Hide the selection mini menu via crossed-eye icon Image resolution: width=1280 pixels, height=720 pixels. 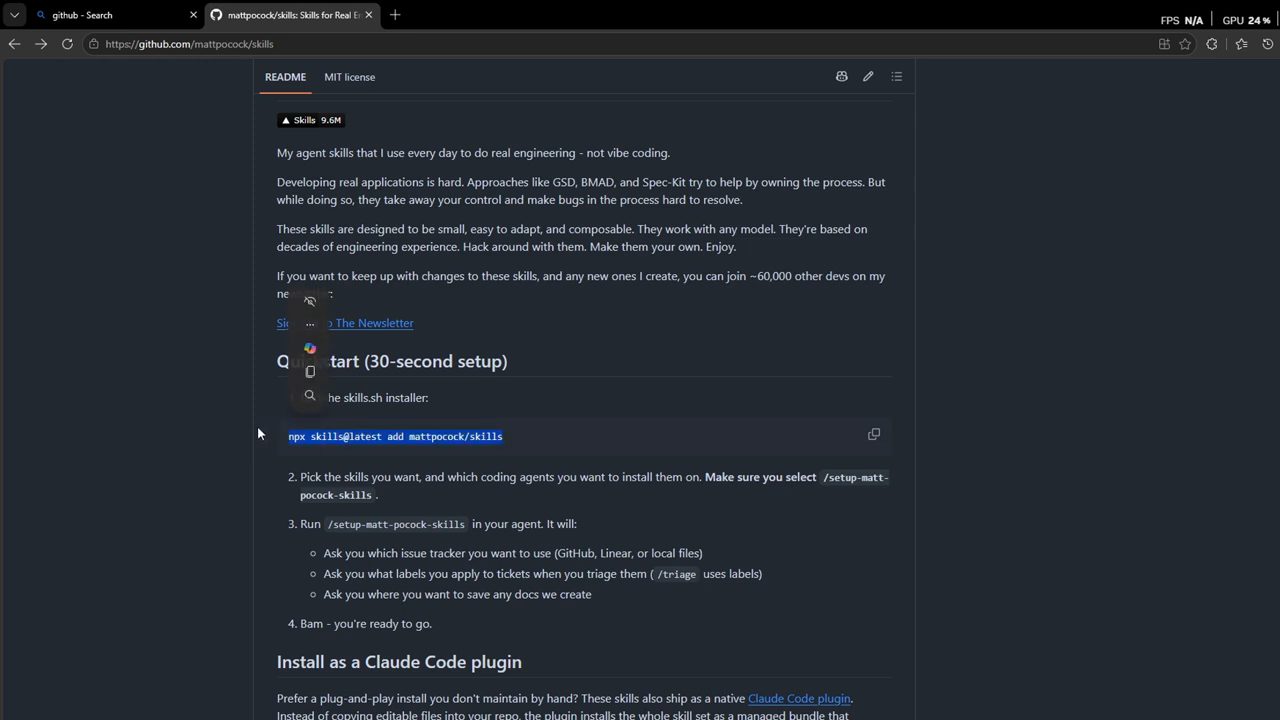coord(310,301)
